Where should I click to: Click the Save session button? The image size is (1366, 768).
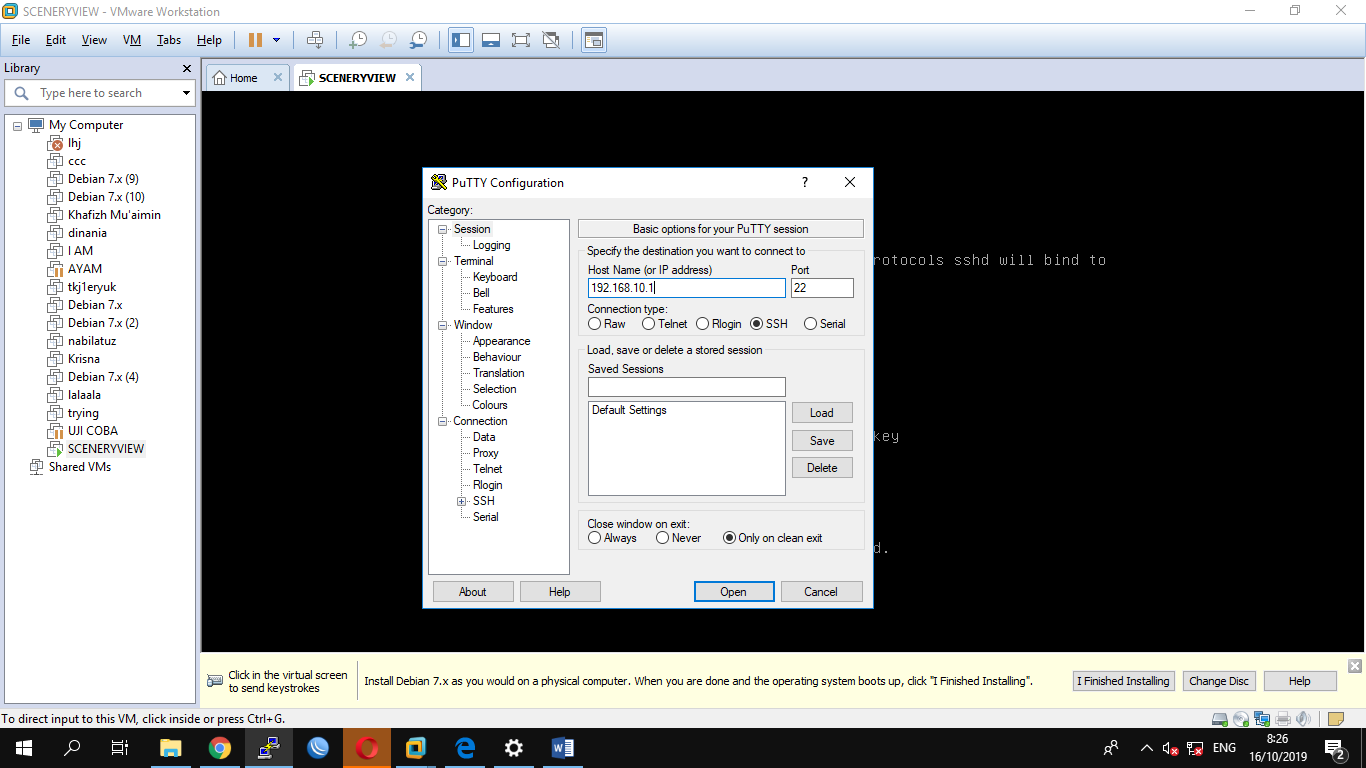(x=822, y=441)
